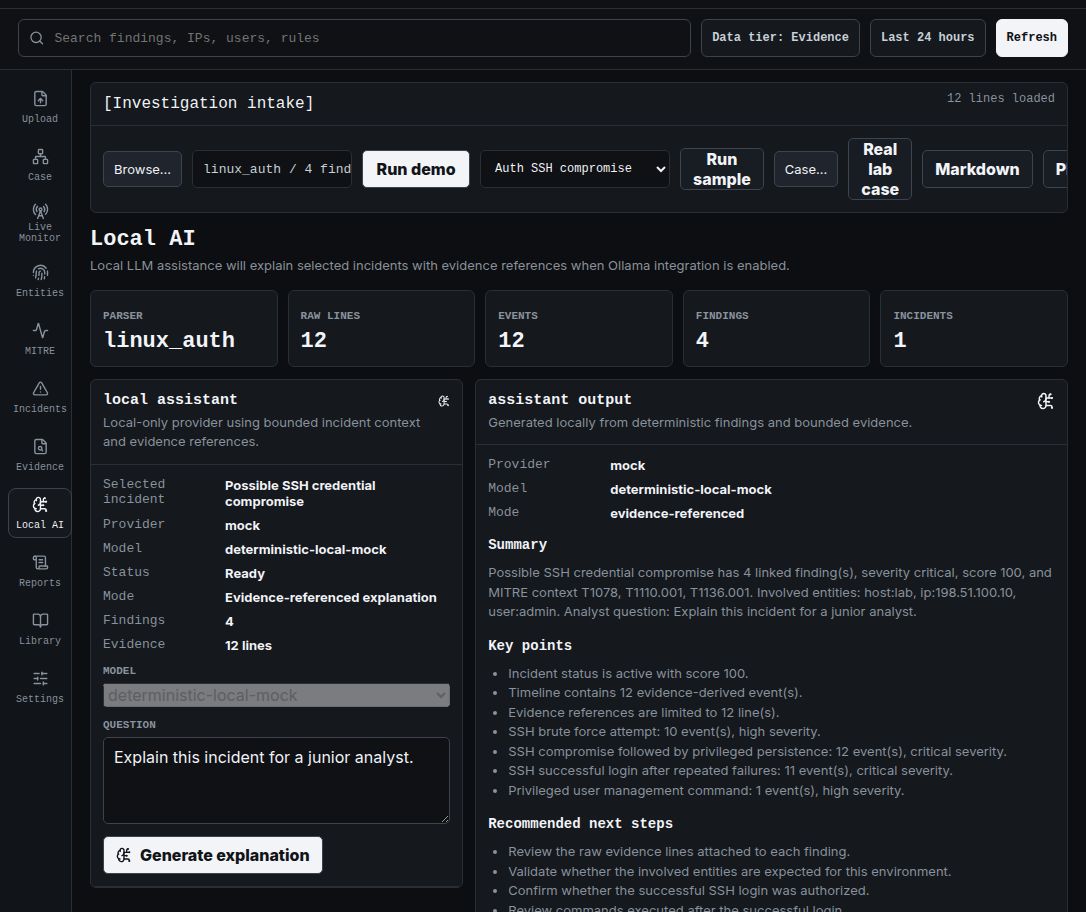Click the Refresh button
Screen dimensions: 1086x912
[x=1031, y=37]
